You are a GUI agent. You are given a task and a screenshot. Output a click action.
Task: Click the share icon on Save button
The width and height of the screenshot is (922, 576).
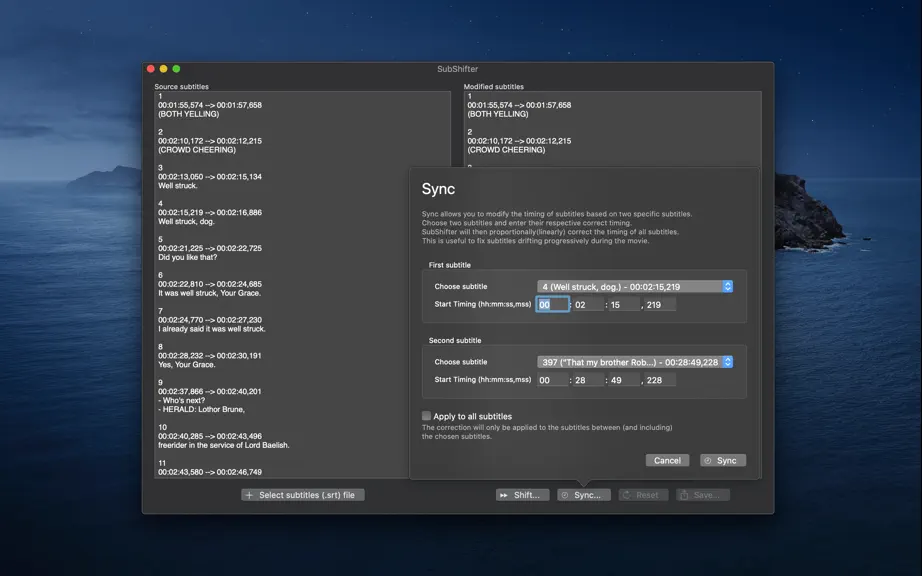[684, 495]
